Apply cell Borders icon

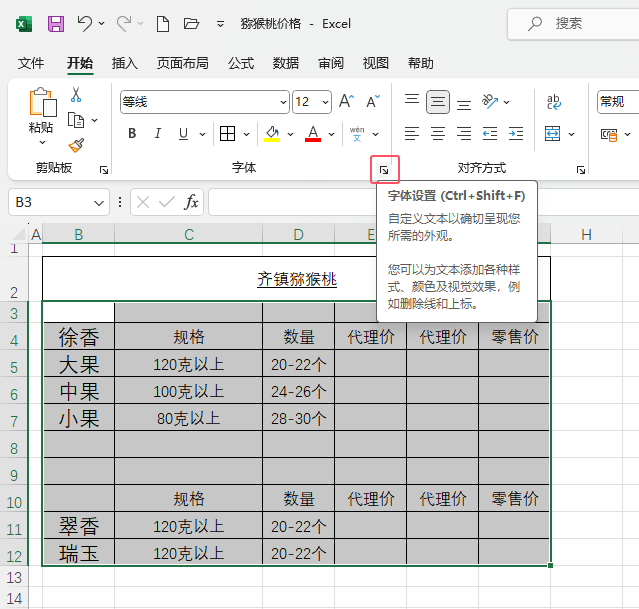(227, 133)
